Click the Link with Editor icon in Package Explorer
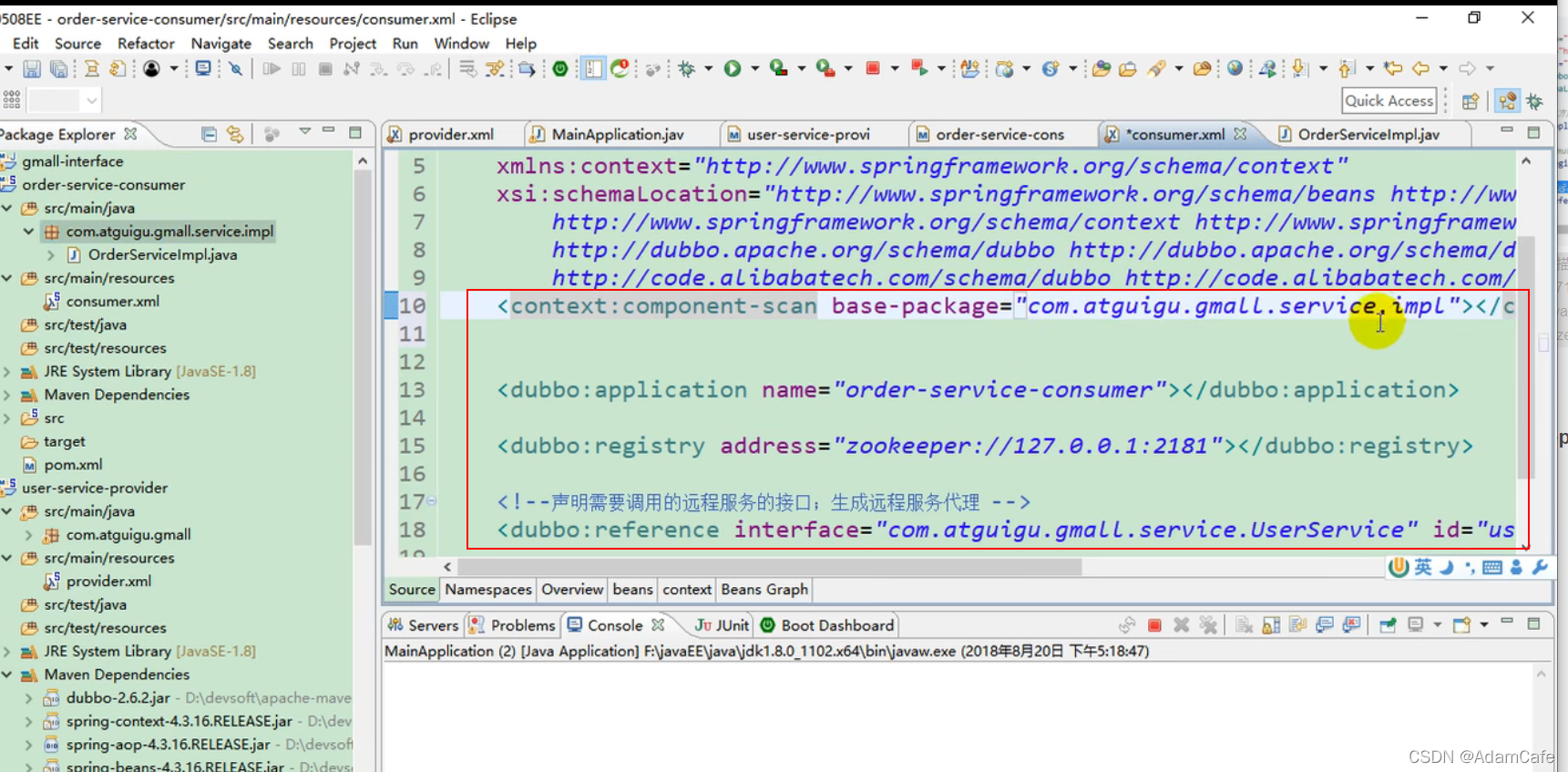The width and height of the screenshot is (1568, 772). click(x=235, y=134)
